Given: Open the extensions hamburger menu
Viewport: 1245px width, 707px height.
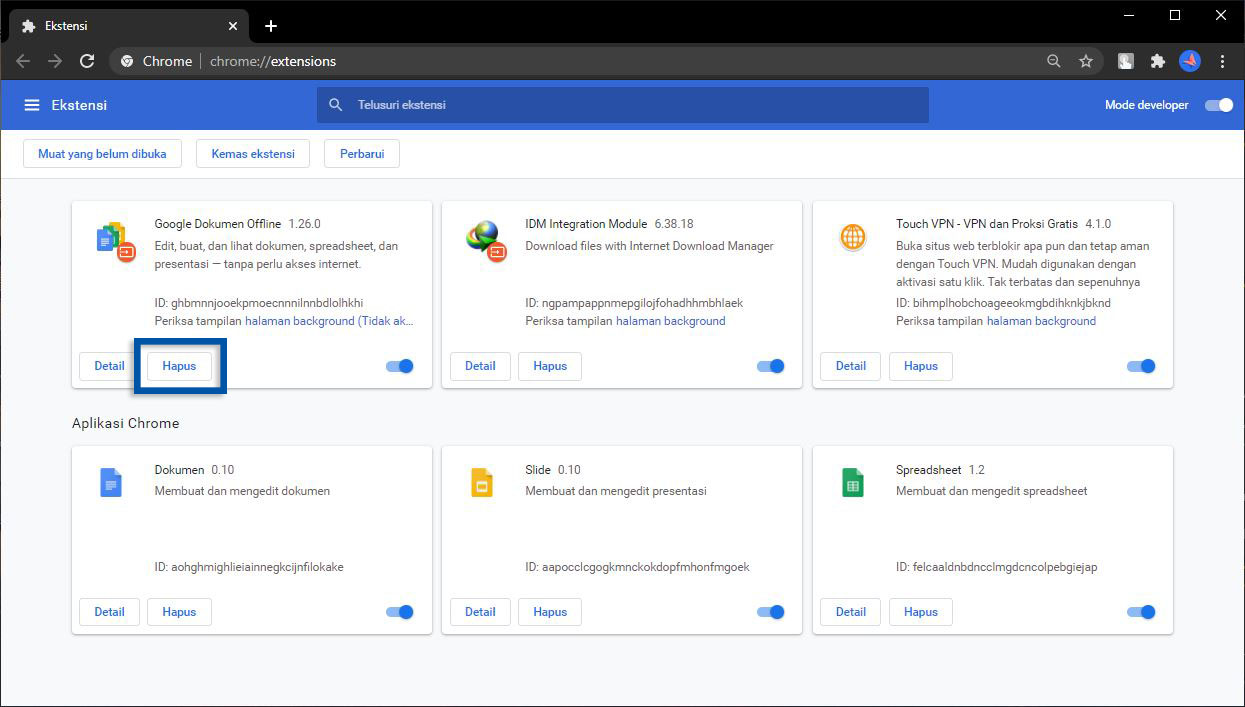Looking at the screenshot, I should click(x=32, y=104).
